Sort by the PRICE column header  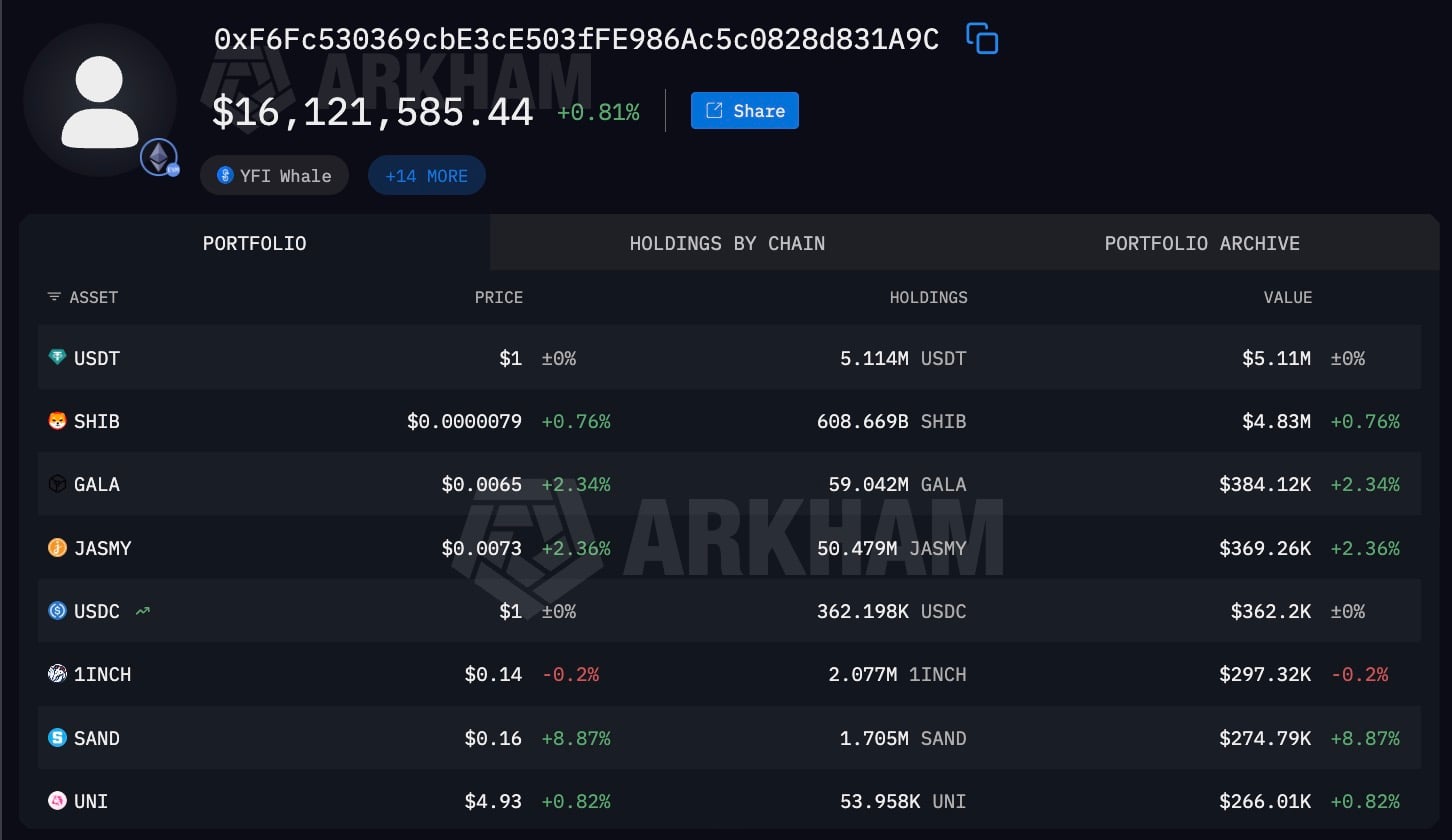[x=499, y=297]
